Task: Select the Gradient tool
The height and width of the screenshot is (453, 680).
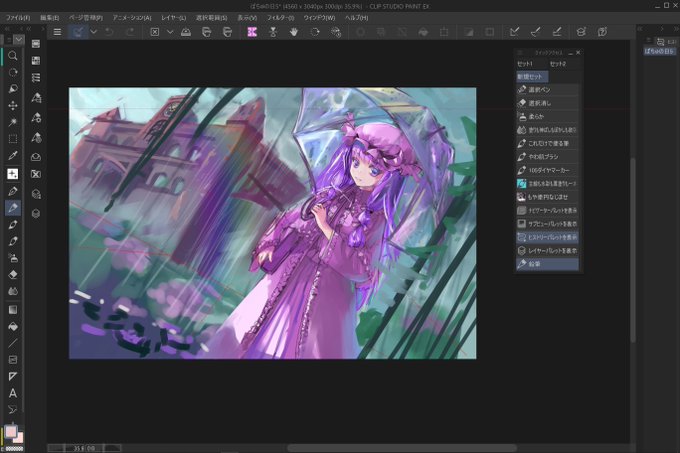Action: pyautogui.click(x=13, y=310)
